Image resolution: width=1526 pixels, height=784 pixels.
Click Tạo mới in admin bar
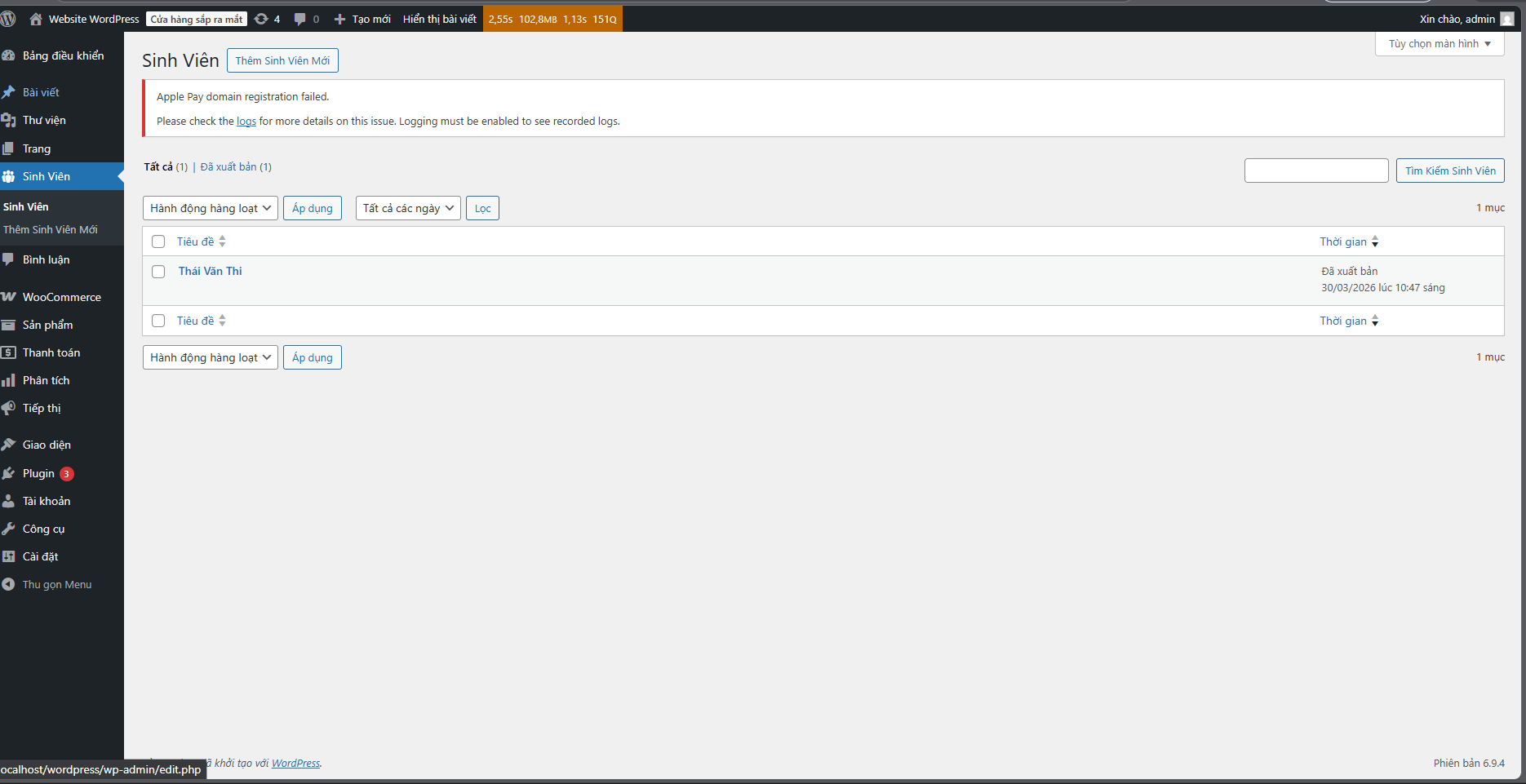click(371, 19)
